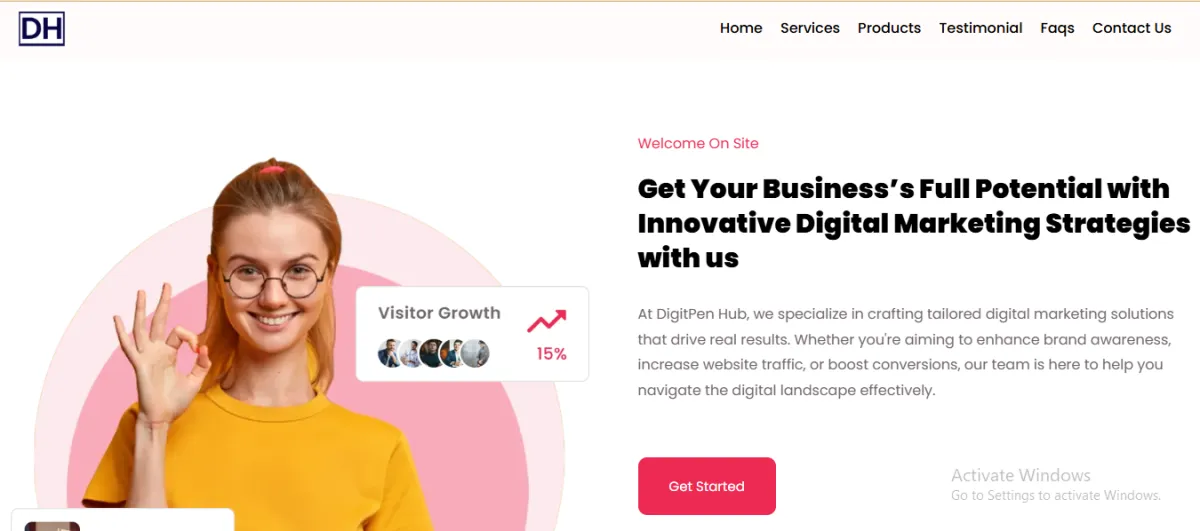Click the fourth avatar in Visitor Growth card
Viewport: 1200px width, 531px height.
coord(454,353)
